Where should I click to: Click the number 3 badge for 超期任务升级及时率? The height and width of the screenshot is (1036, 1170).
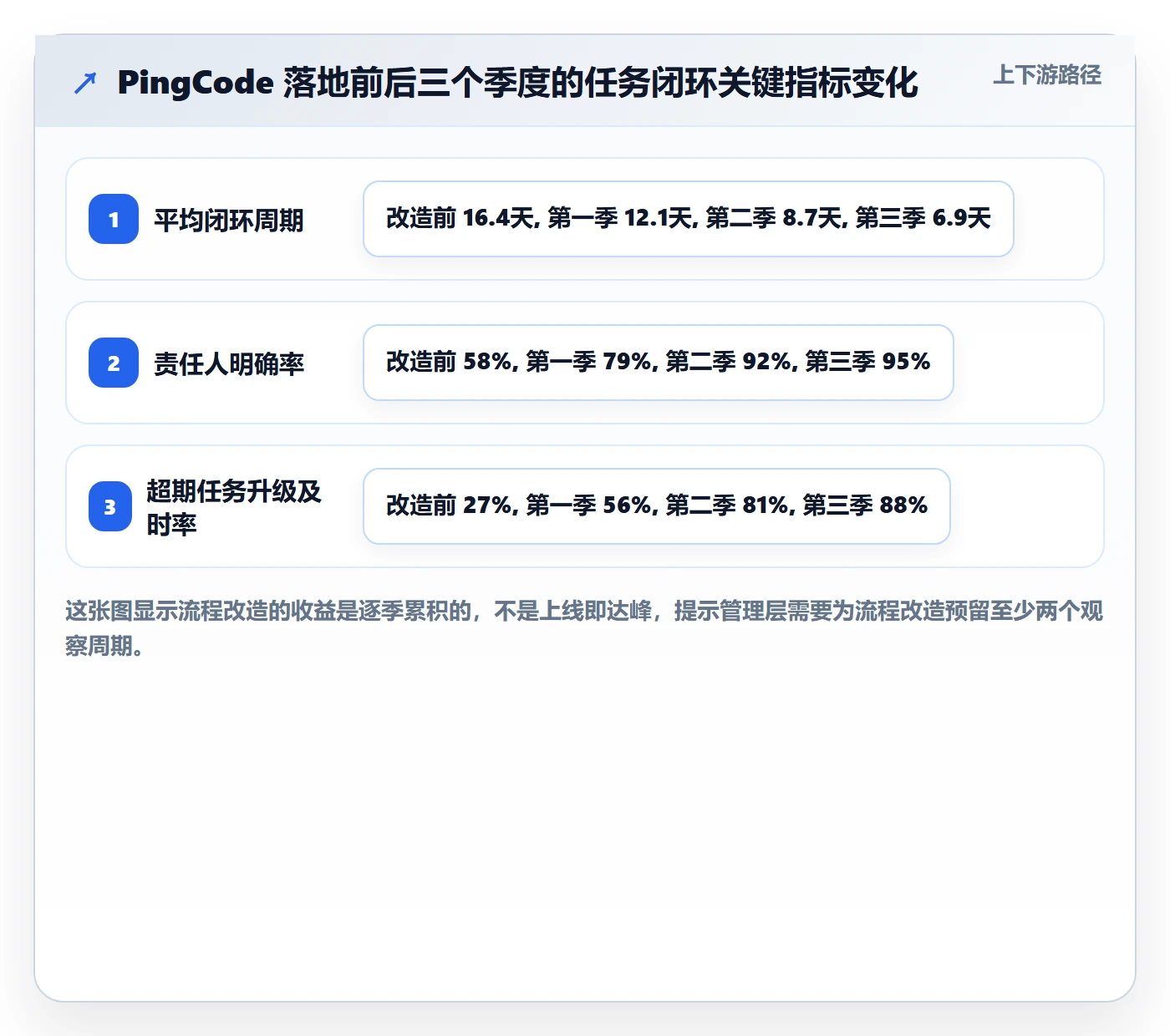tap(110, 506)
